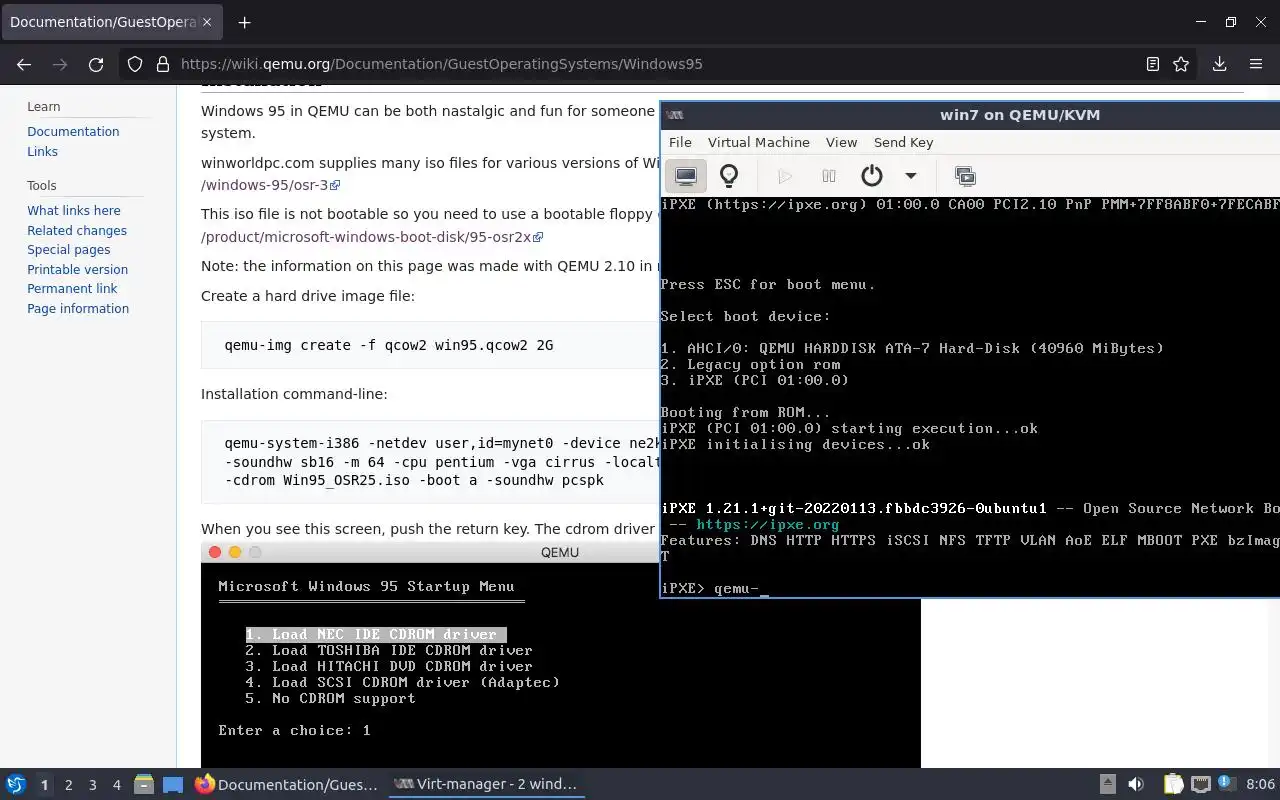
Task: Open the Links sidebar link
Action: (42, 151)
